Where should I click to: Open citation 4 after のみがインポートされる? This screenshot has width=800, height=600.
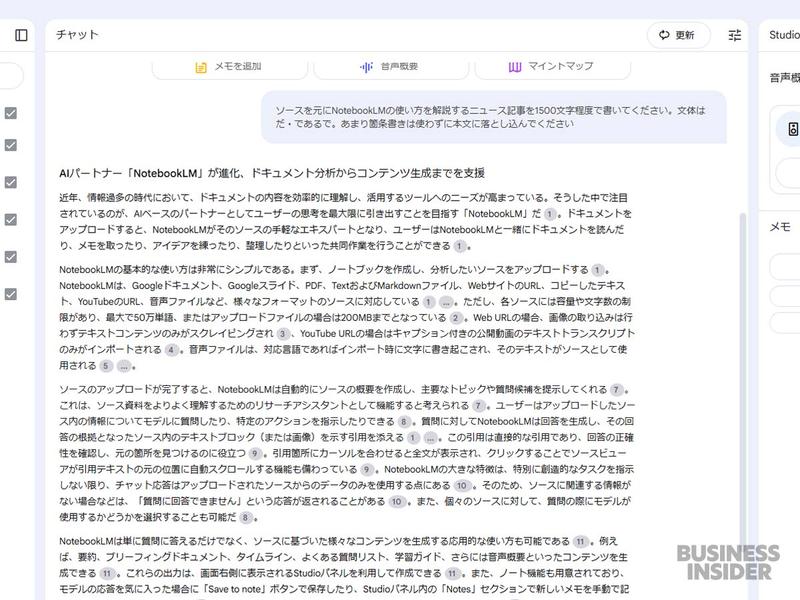pyautogui.click(x=172, y=350)
